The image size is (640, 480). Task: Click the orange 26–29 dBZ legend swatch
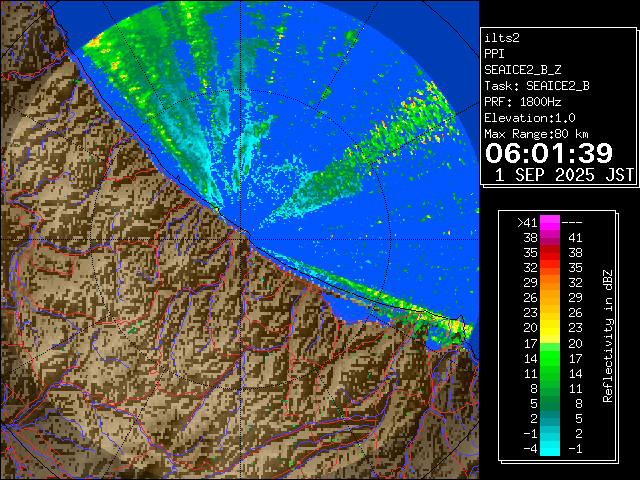549,297
